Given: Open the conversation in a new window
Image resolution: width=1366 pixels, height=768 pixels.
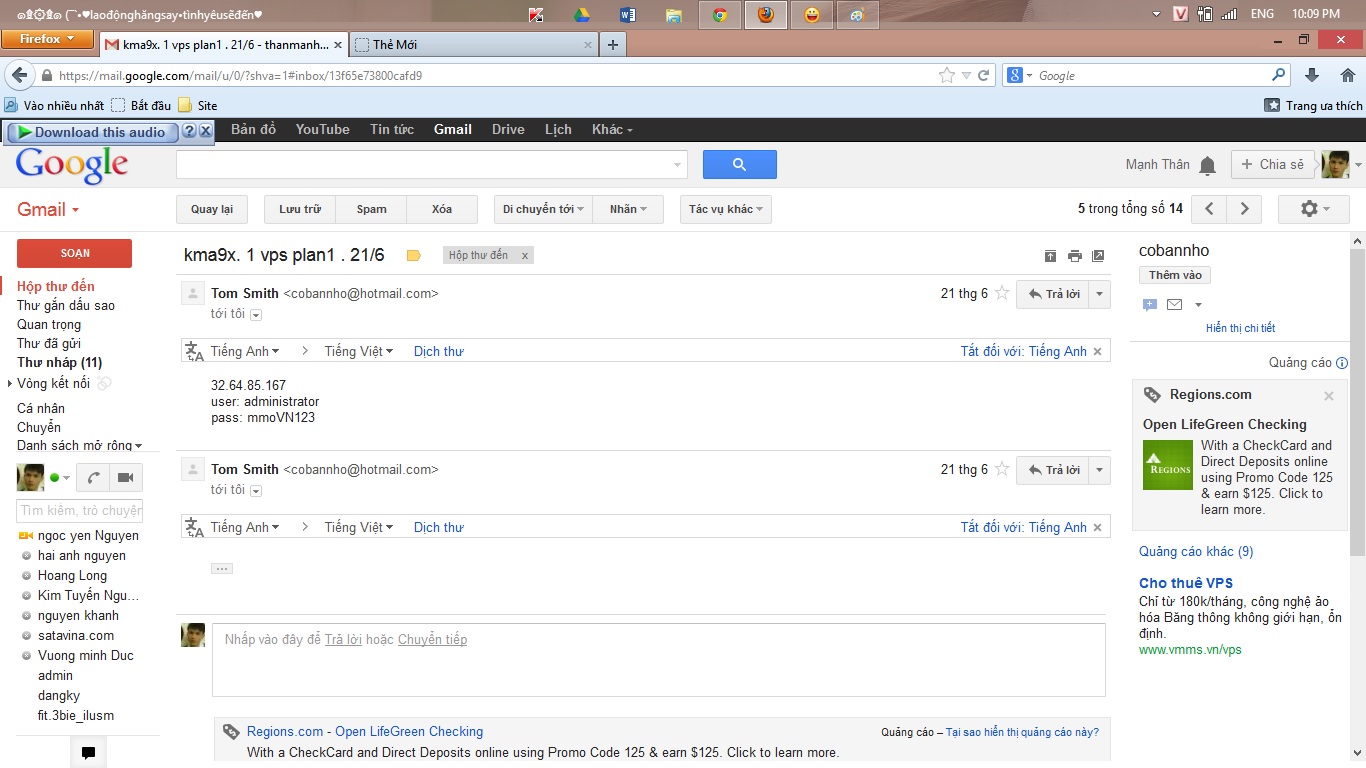Looking at the screenshot, I should [x=1098, y=256].
